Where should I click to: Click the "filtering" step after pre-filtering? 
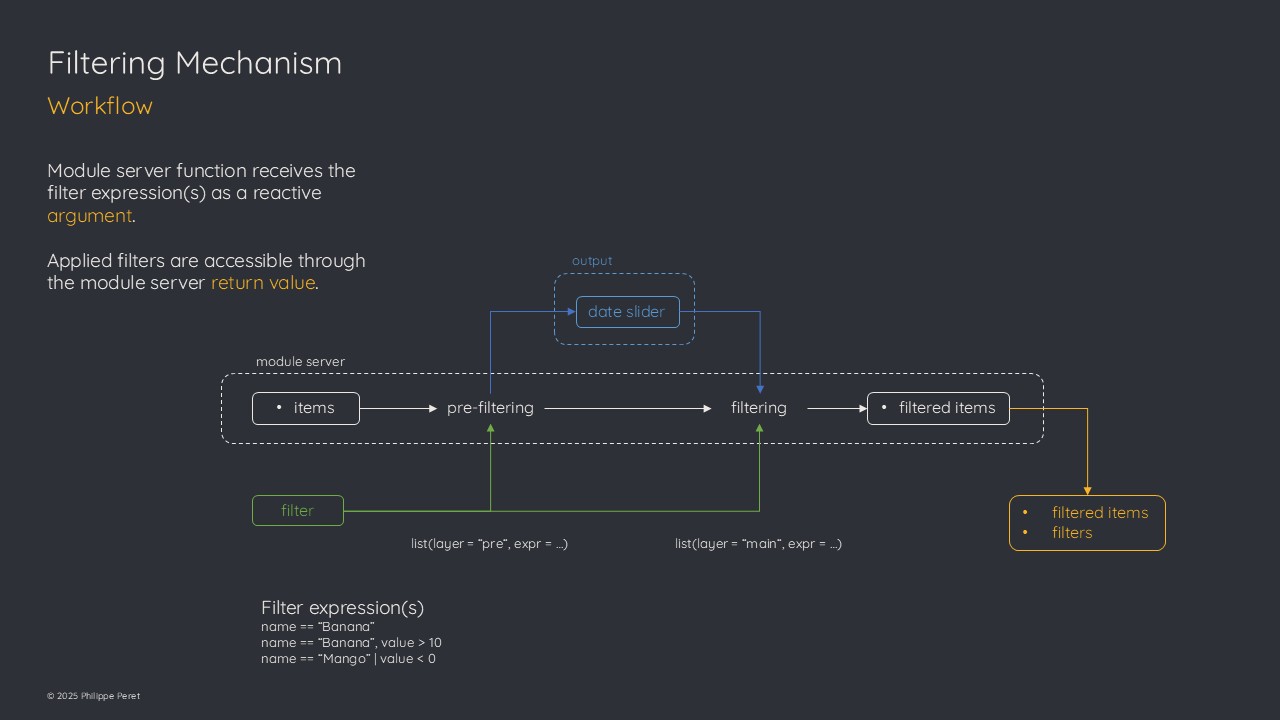pyautogui.click(x=758, y=408)
